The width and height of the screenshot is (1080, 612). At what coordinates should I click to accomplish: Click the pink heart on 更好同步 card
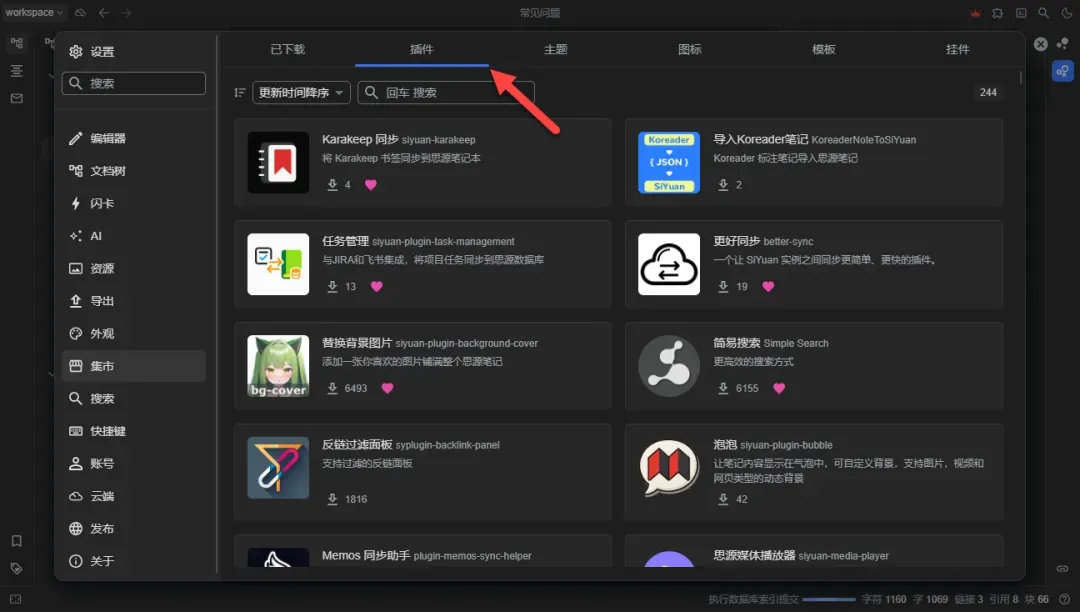[768, 286]
